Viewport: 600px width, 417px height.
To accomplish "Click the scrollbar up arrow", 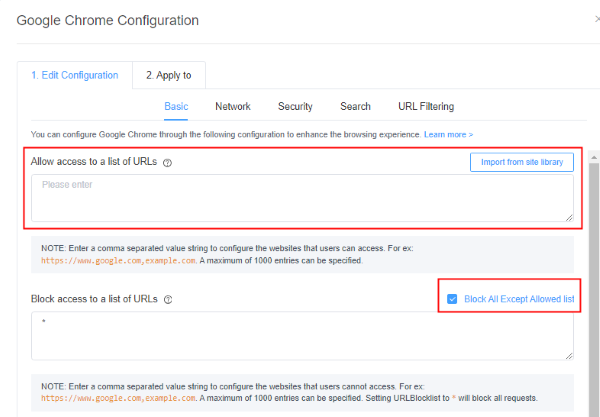I will pos(594,157).
